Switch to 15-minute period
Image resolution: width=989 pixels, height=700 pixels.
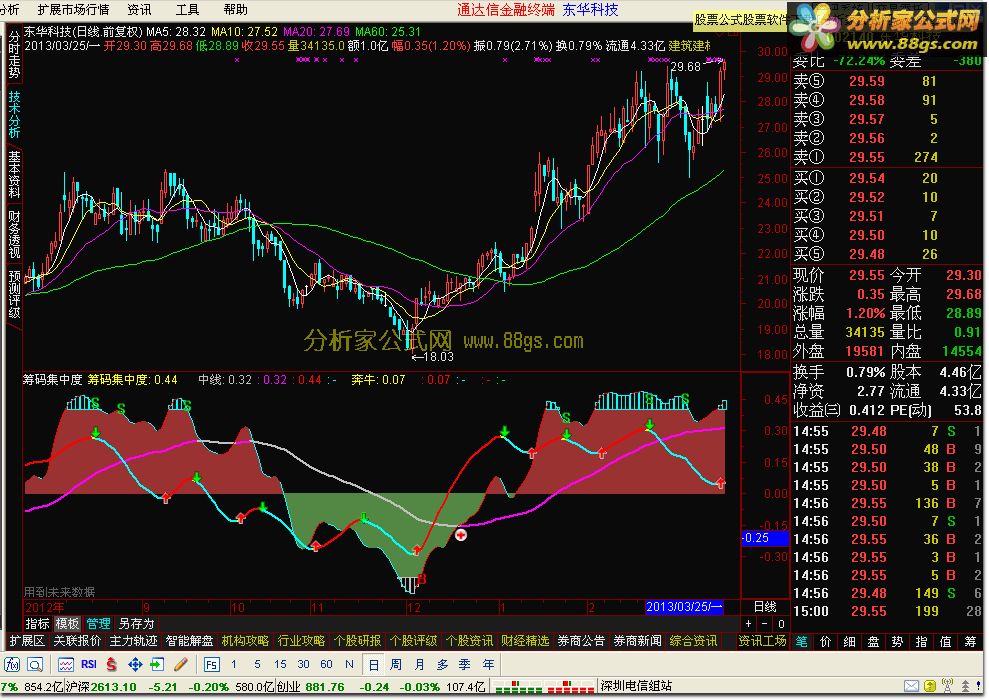point(280,665)
